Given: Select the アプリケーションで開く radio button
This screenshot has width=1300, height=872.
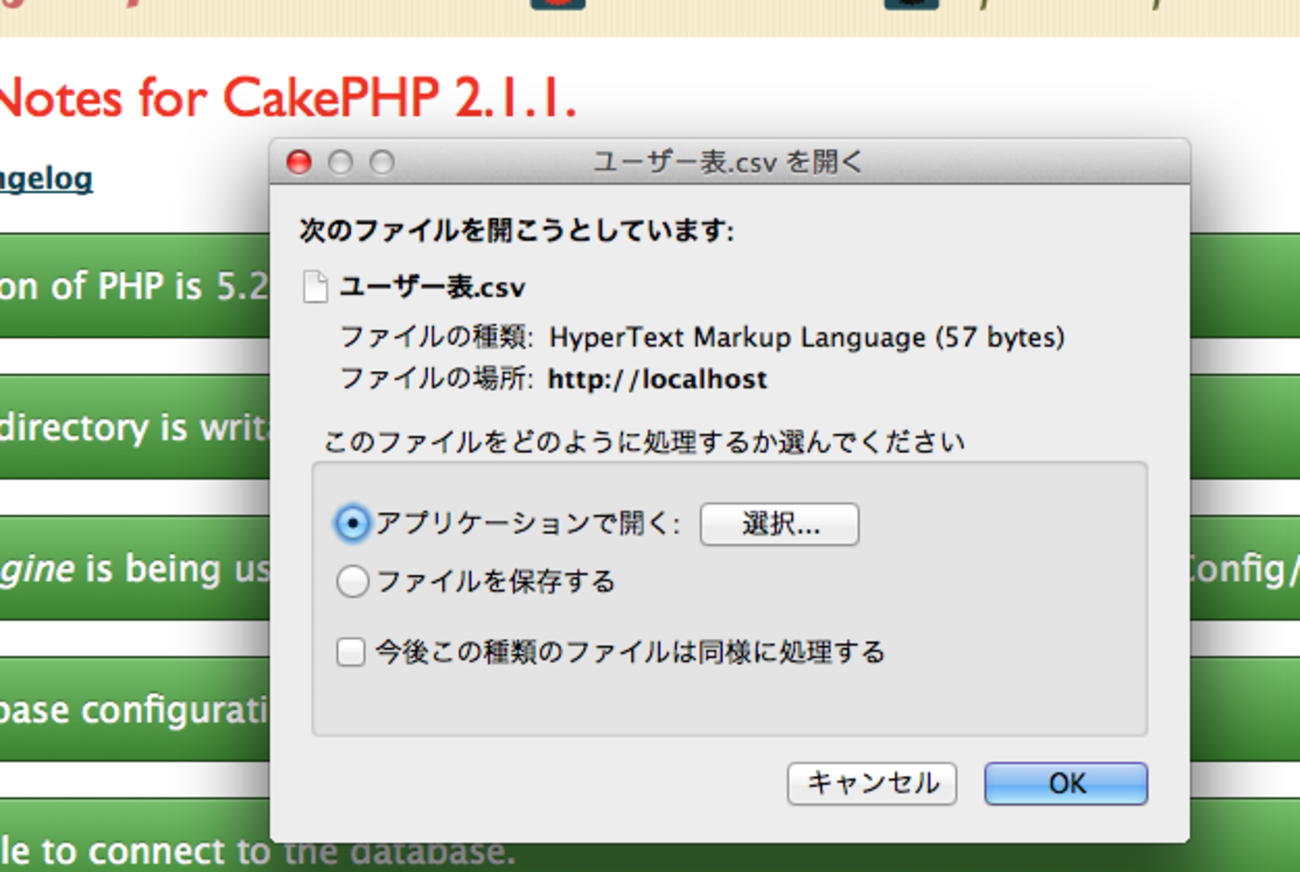Looking at the screenshot, I should pos(352,523).
